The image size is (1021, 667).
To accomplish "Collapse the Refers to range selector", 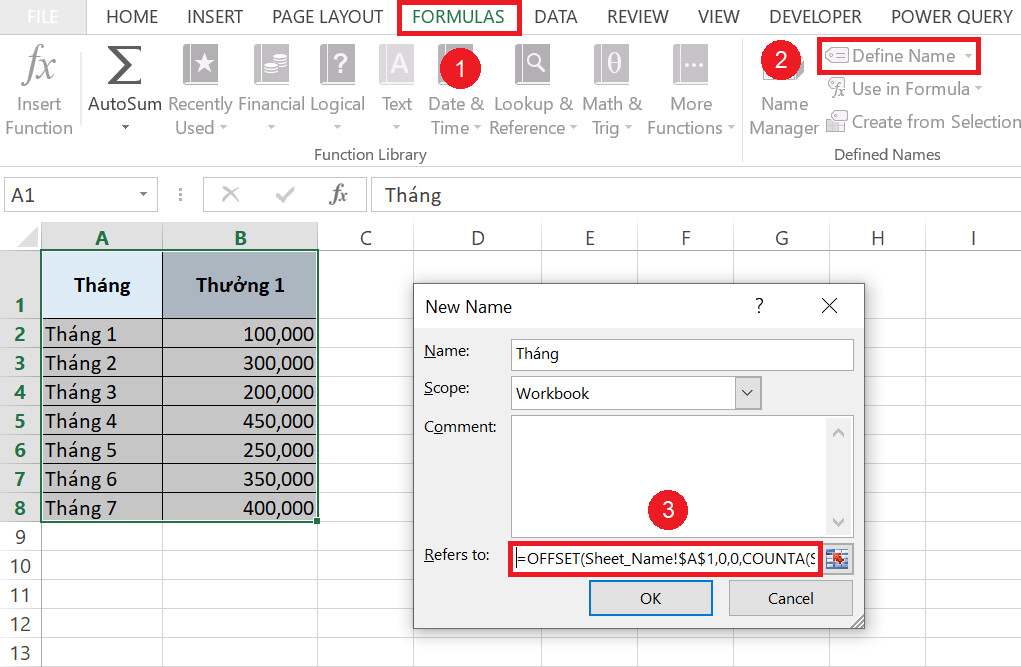I will click(836, 559).
